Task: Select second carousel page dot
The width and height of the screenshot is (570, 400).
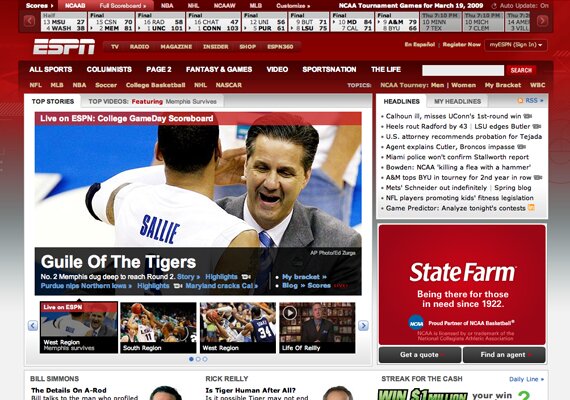Action: click(x=198, y=359)
